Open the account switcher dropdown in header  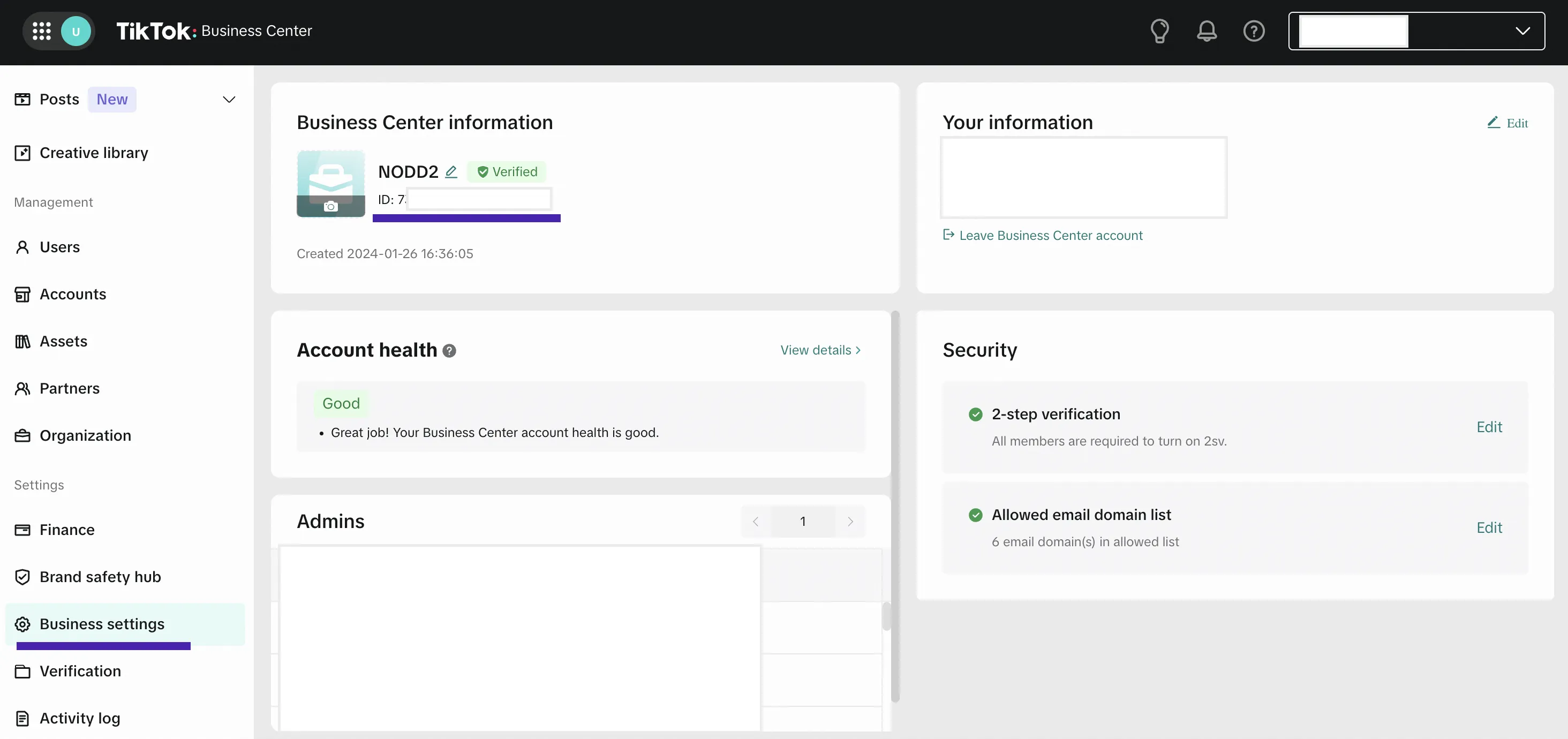1416,31
